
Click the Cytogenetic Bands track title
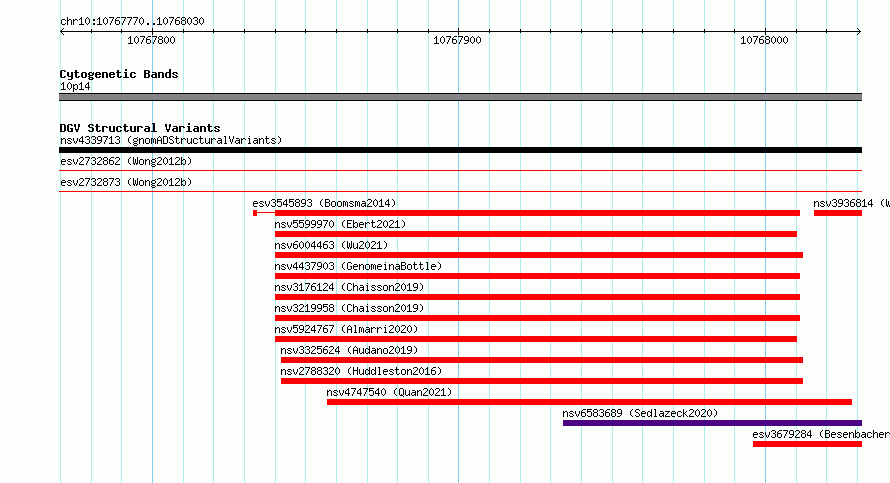119,74
